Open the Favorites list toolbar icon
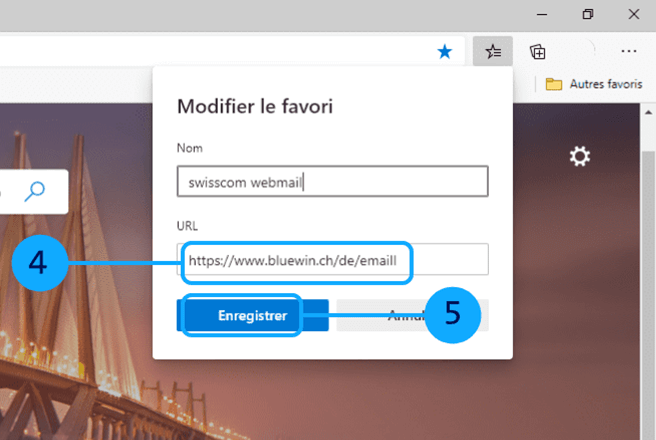 492,51
